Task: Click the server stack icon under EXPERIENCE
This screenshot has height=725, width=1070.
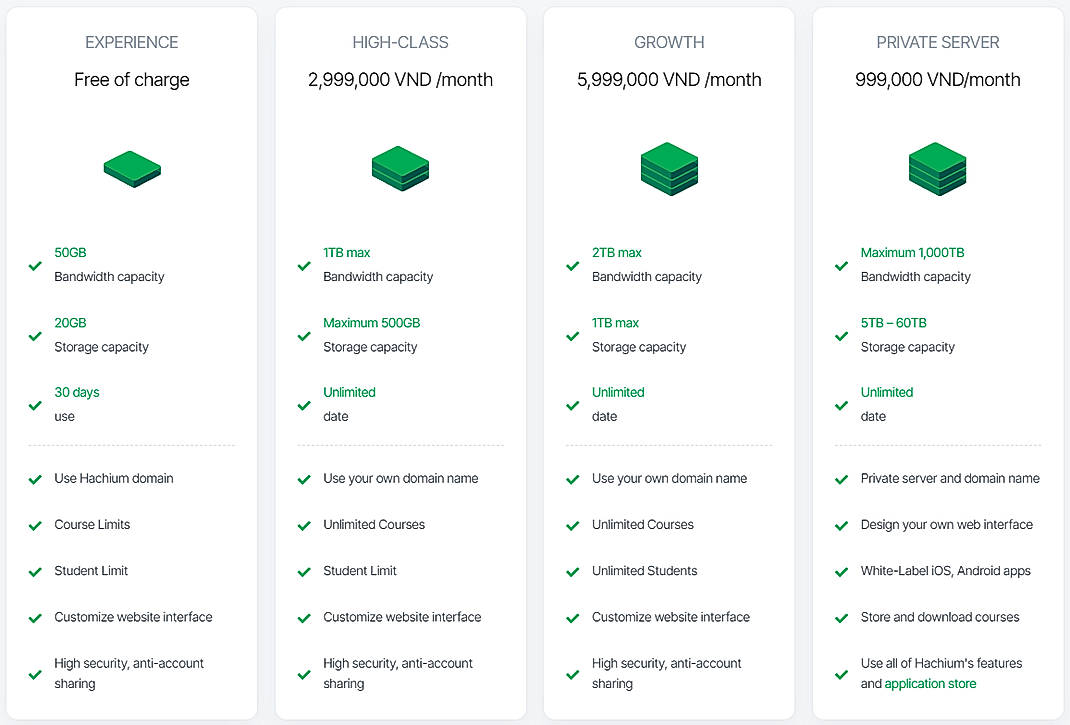Action: pos(131,169)
